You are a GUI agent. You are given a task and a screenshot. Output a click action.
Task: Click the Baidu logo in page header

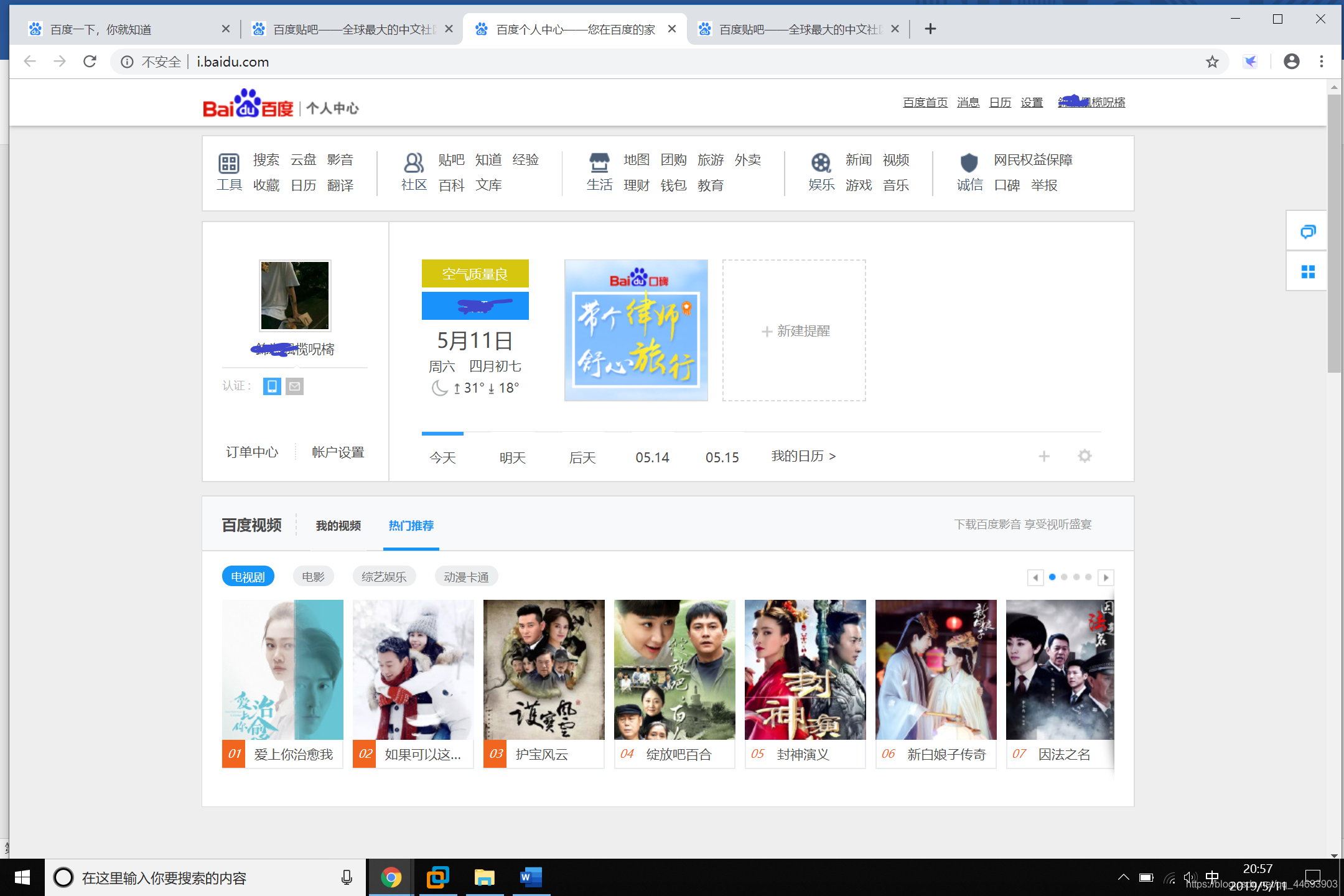[248, 104]
